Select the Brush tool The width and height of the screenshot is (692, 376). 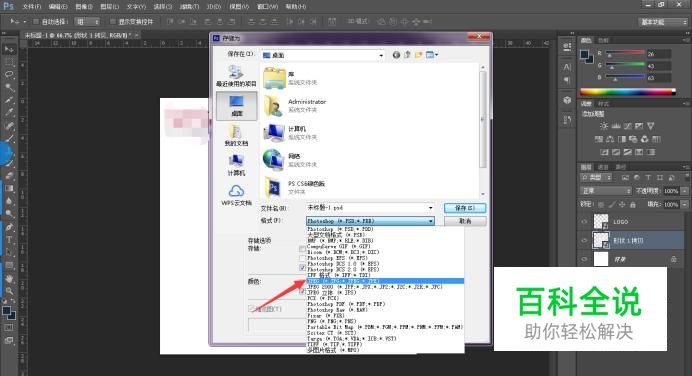9,139
